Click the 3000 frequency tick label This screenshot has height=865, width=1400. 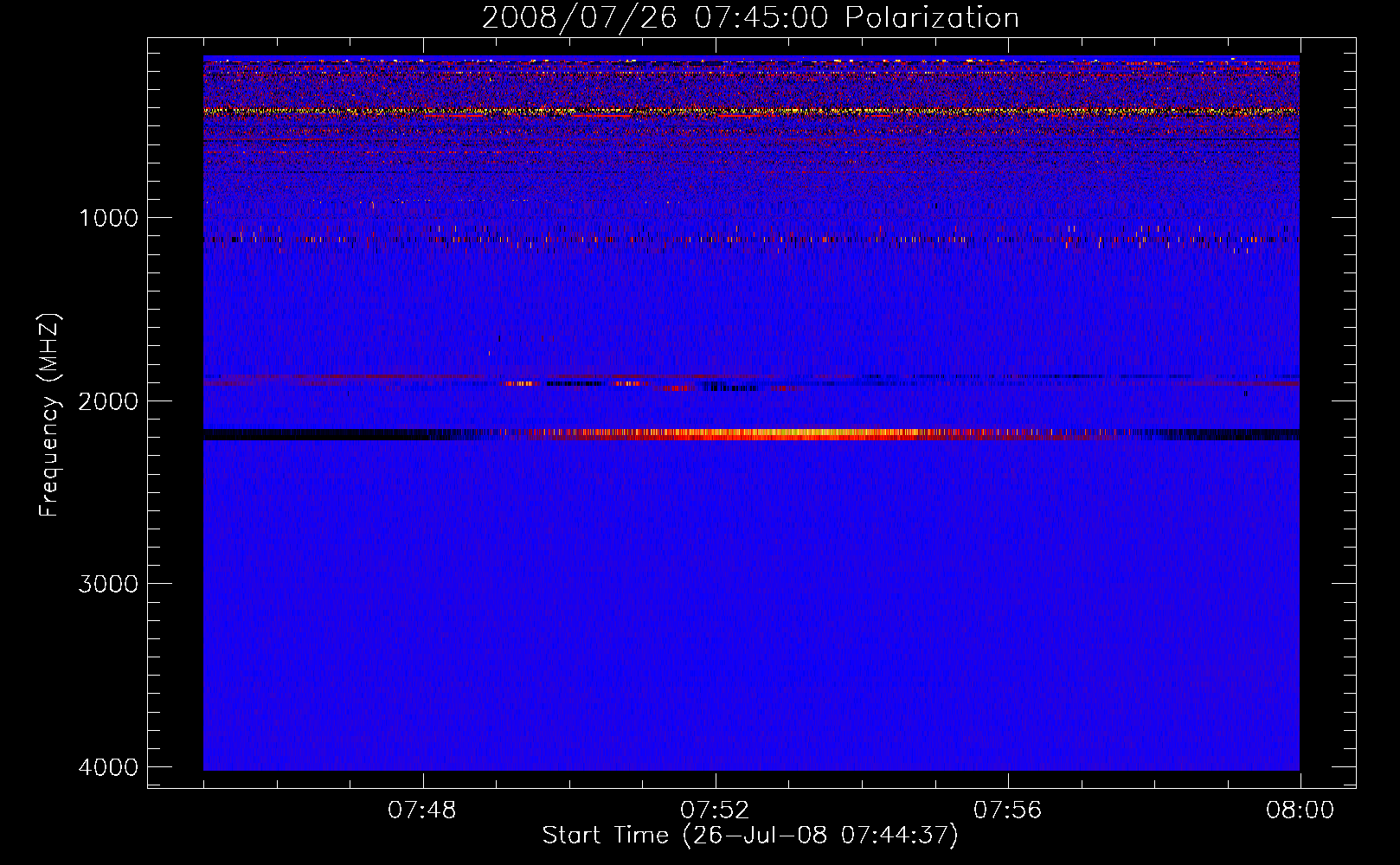pos(108,584)
